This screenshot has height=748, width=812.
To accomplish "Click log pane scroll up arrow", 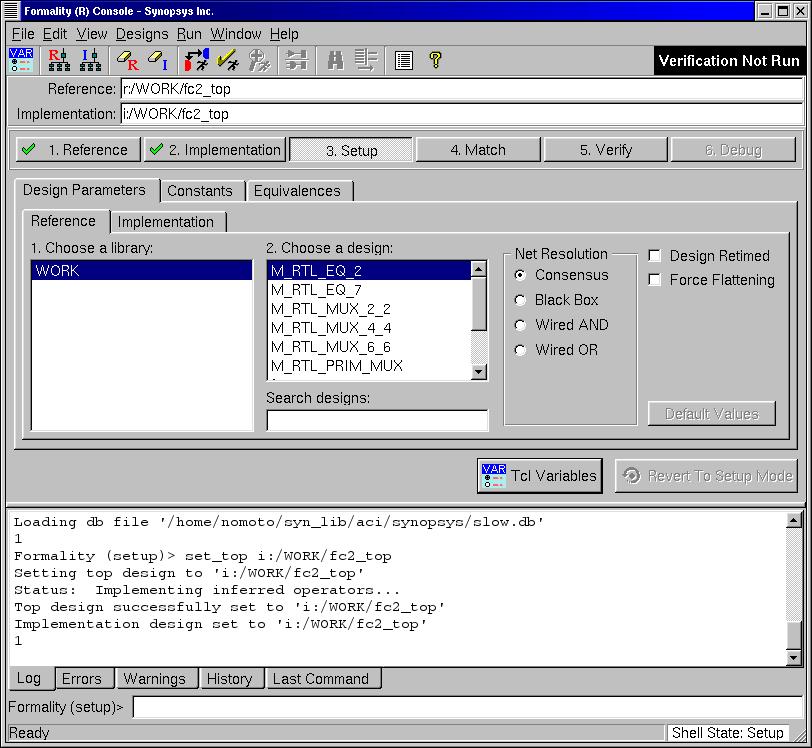I will [794, 520].
